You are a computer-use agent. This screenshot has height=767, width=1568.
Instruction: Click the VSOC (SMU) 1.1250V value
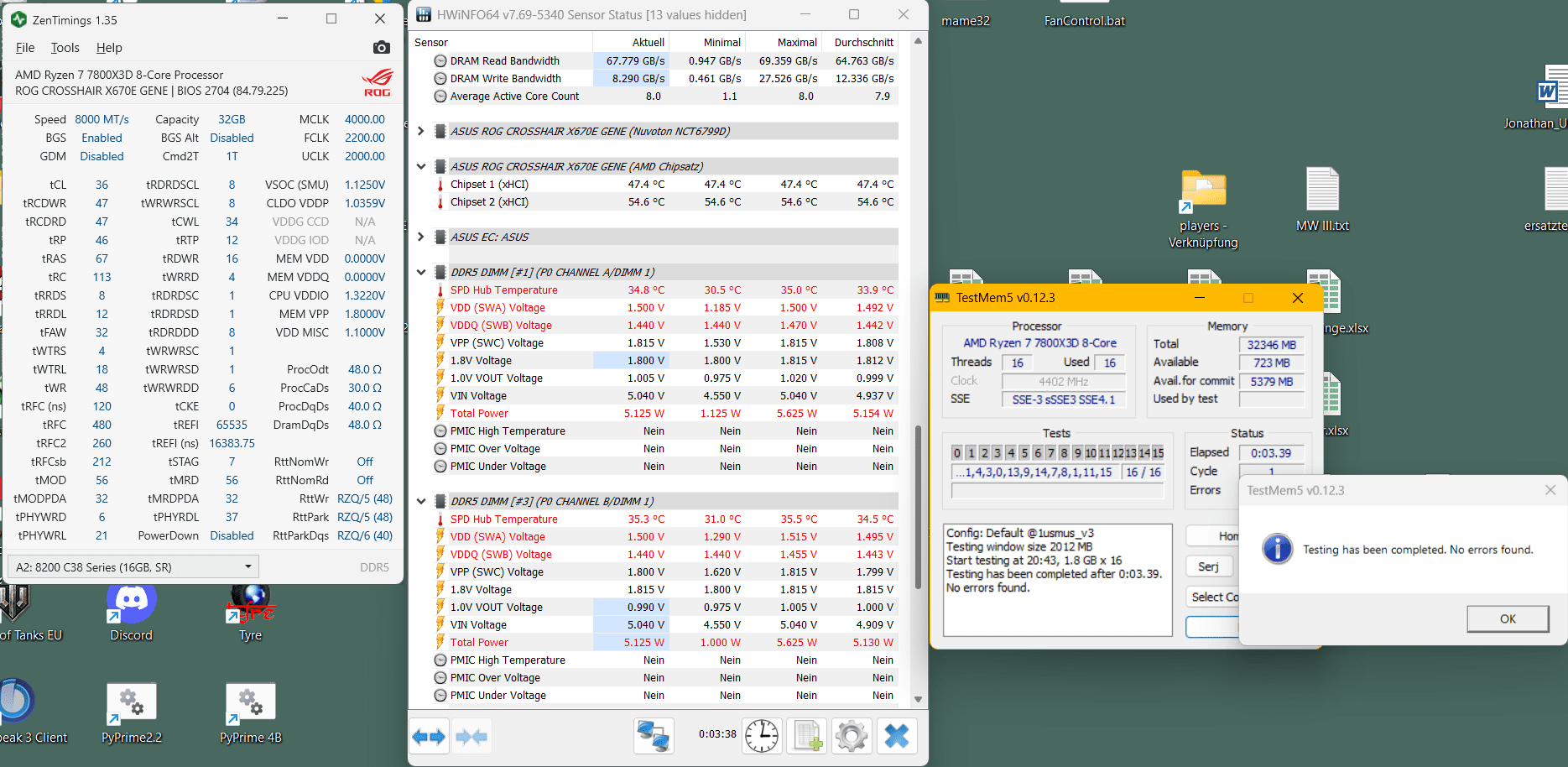click(x=365, y=185)
